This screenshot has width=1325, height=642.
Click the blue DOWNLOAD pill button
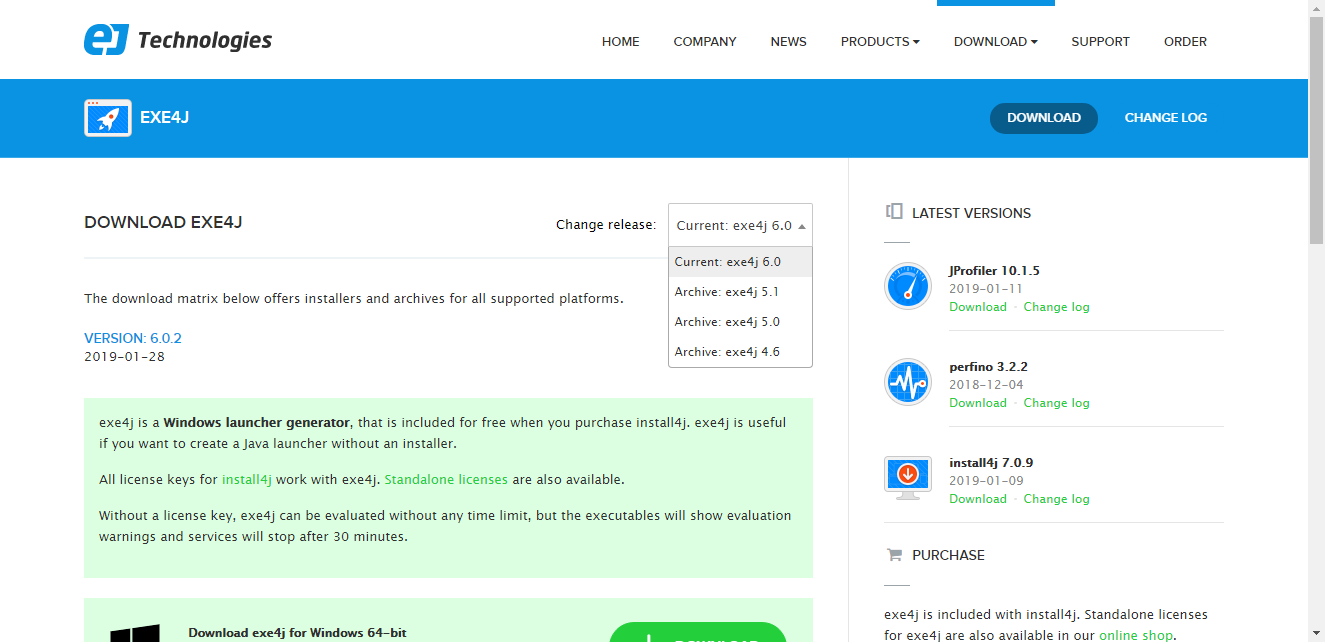click(1044, 118)
